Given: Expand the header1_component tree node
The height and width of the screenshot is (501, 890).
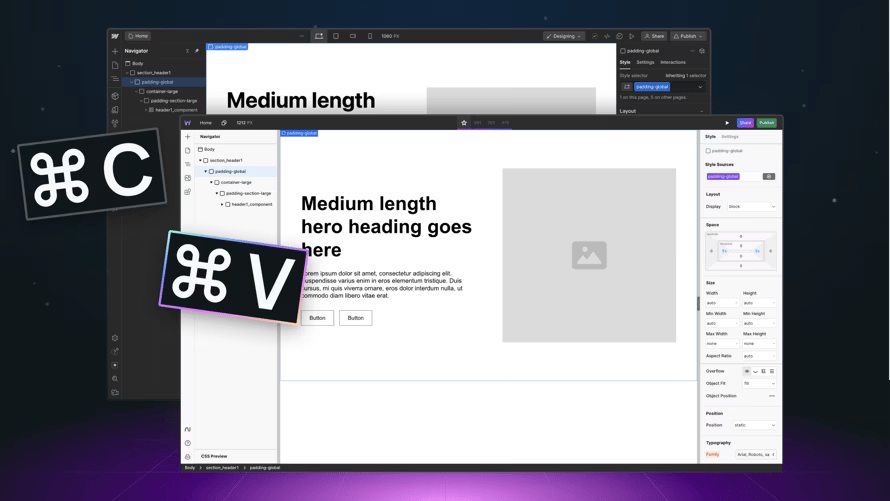Looking at the screenshot, I should coord(222,204).
